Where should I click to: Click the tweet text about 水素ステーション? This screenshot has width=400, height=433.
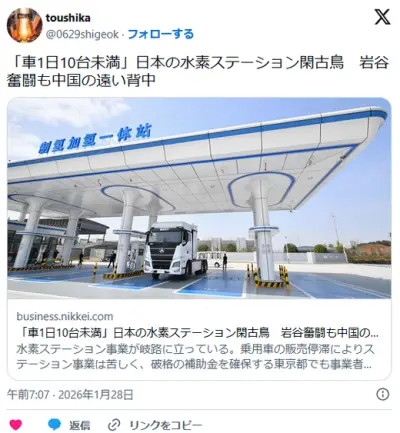click(198, 71)
